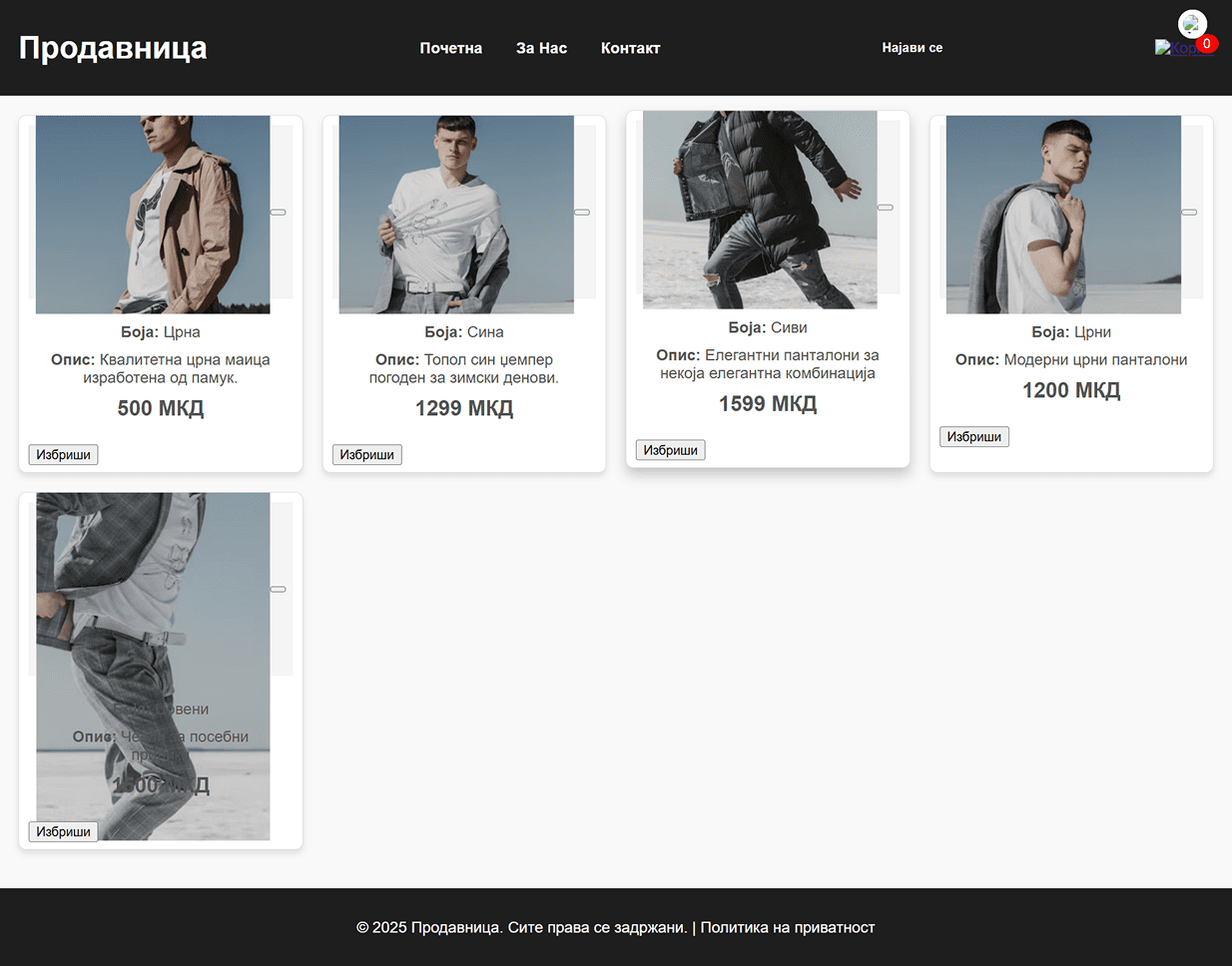
Task: Click the small blank button beside the bottom-row product image
Action: click(279, 590)
